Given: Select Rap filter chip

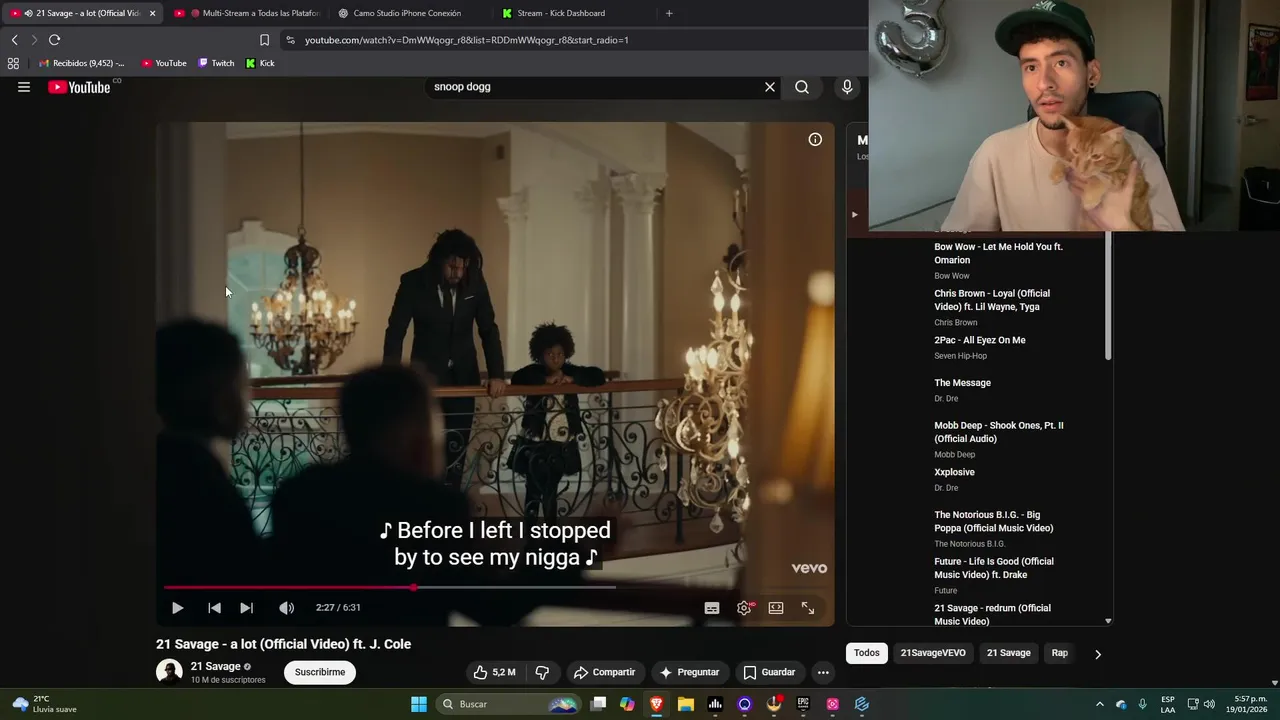Looking at the screenshot, I should [x=1059, y=653].
